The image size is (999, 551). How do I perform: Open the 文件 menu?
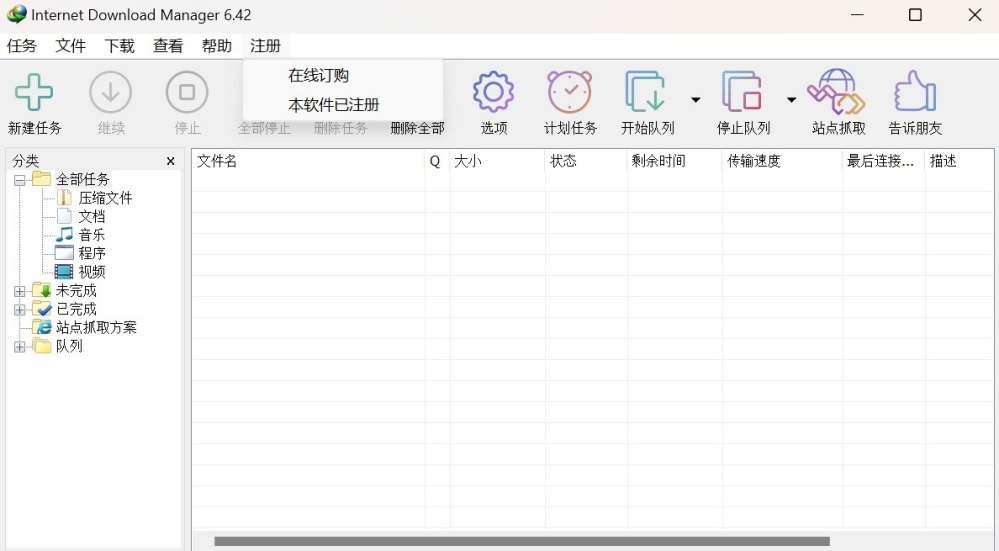click(71, 46)
